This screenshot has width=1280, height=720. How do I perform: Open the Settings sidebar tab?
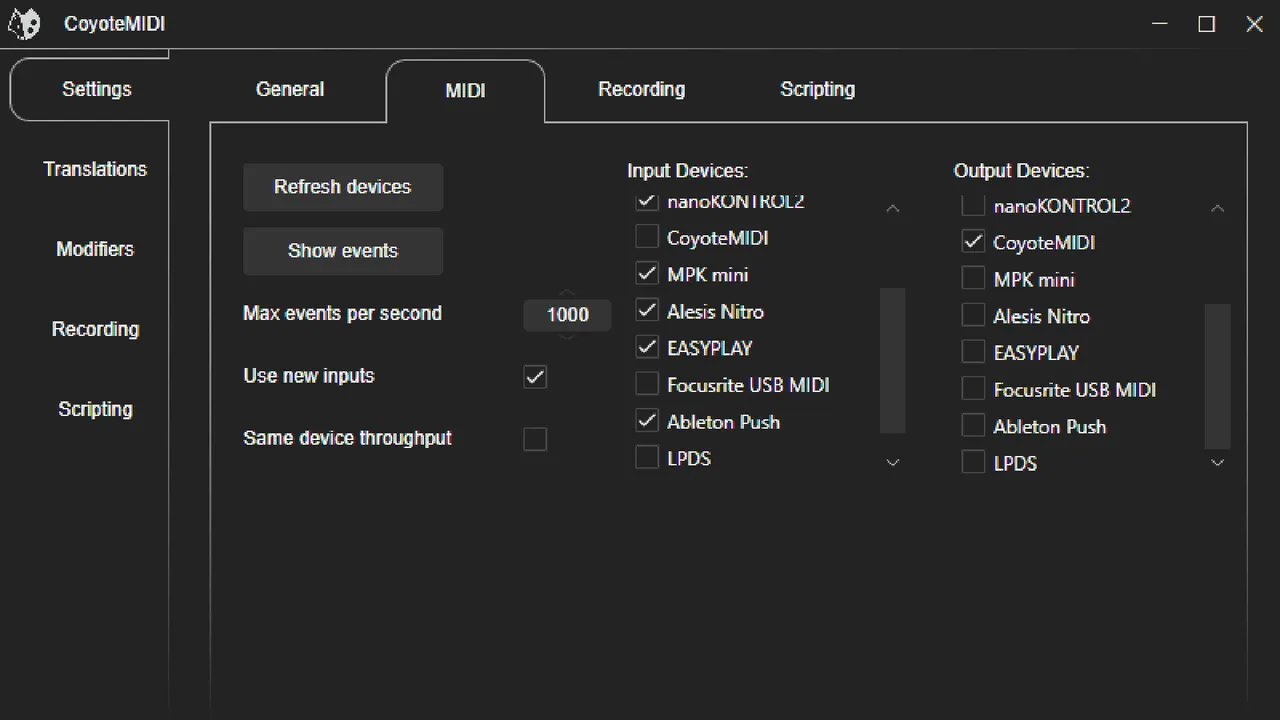point(96,89)
